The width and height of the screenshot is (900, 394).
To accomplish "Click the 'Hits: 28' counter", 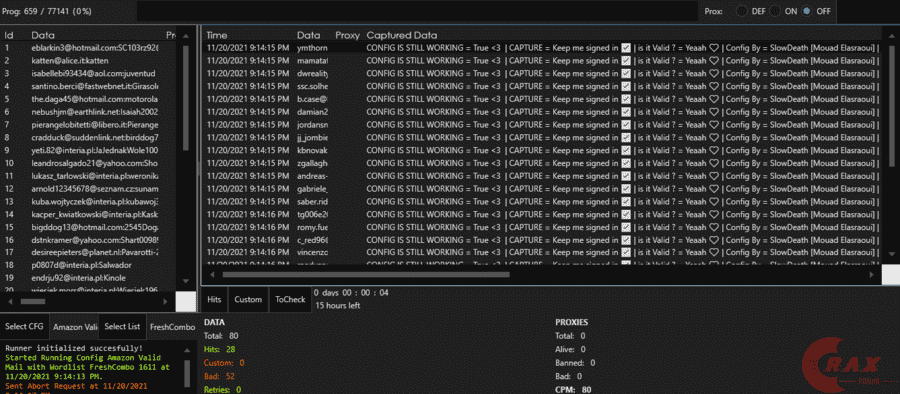I will point(219,349).
